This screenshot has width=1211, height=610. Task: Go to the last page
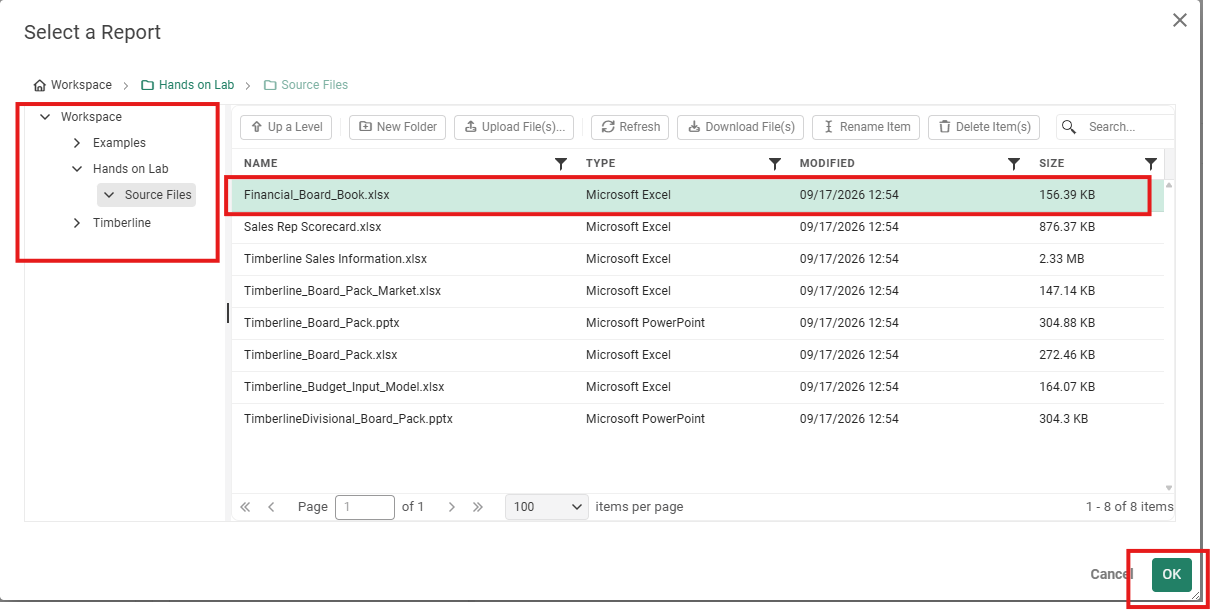[x=478, y=507]
